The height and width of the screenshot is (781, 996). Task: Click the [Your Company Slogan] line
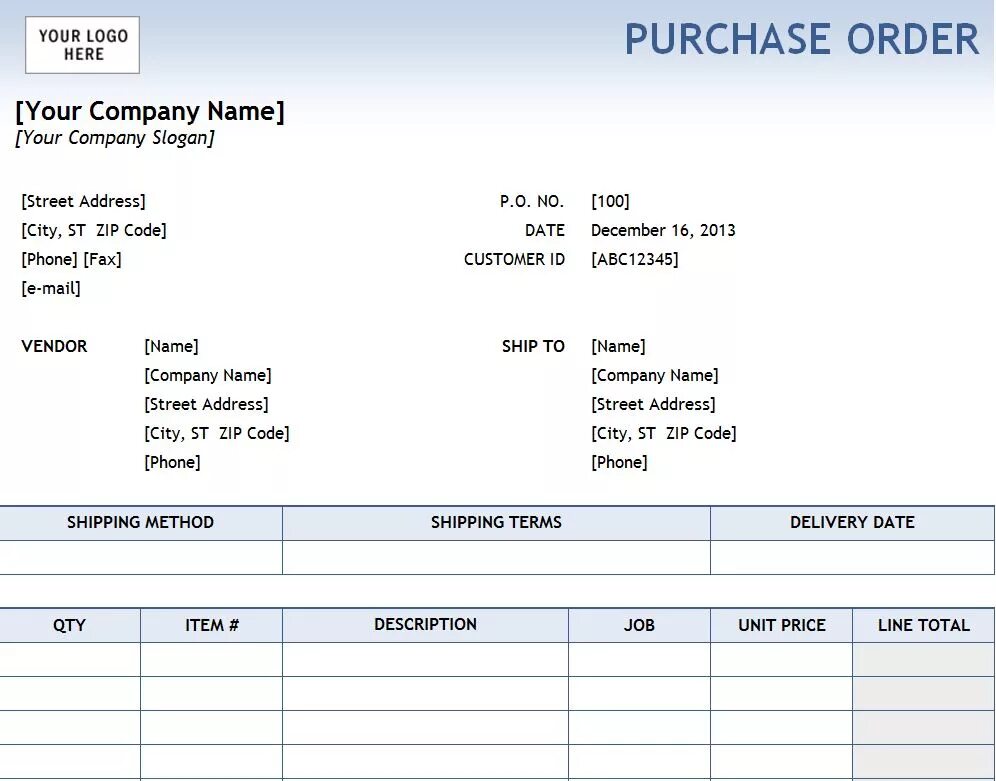coord(115,138)
